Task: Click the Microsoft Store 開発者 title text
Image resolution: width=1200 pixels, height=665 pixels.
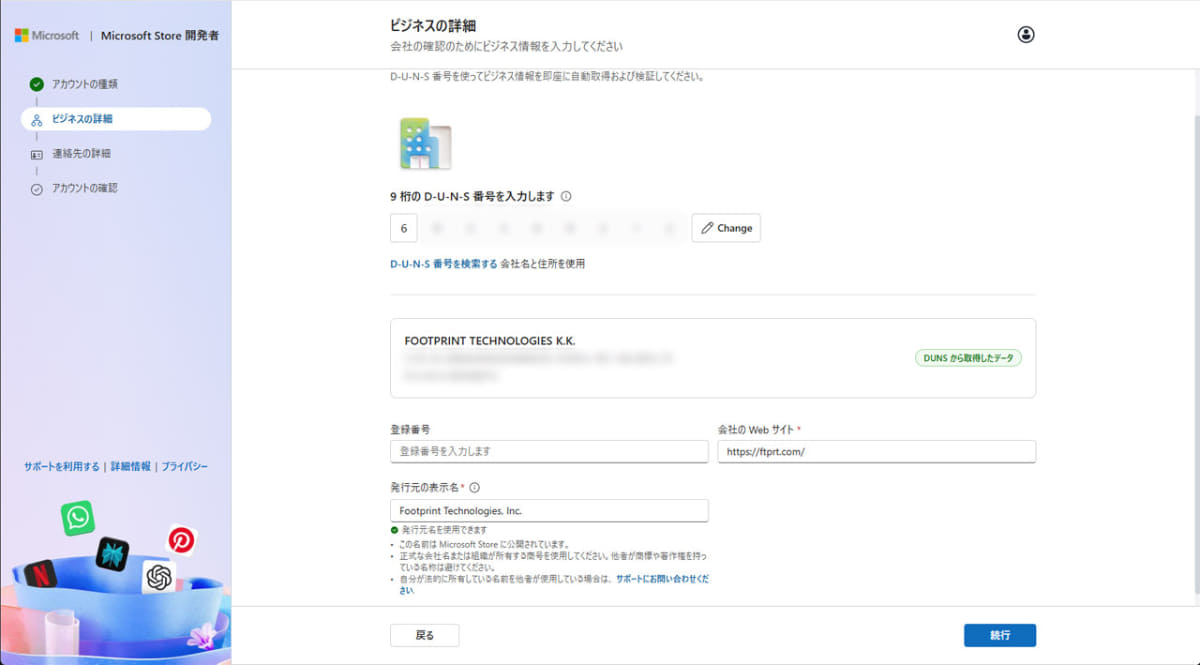Action: 160,35
